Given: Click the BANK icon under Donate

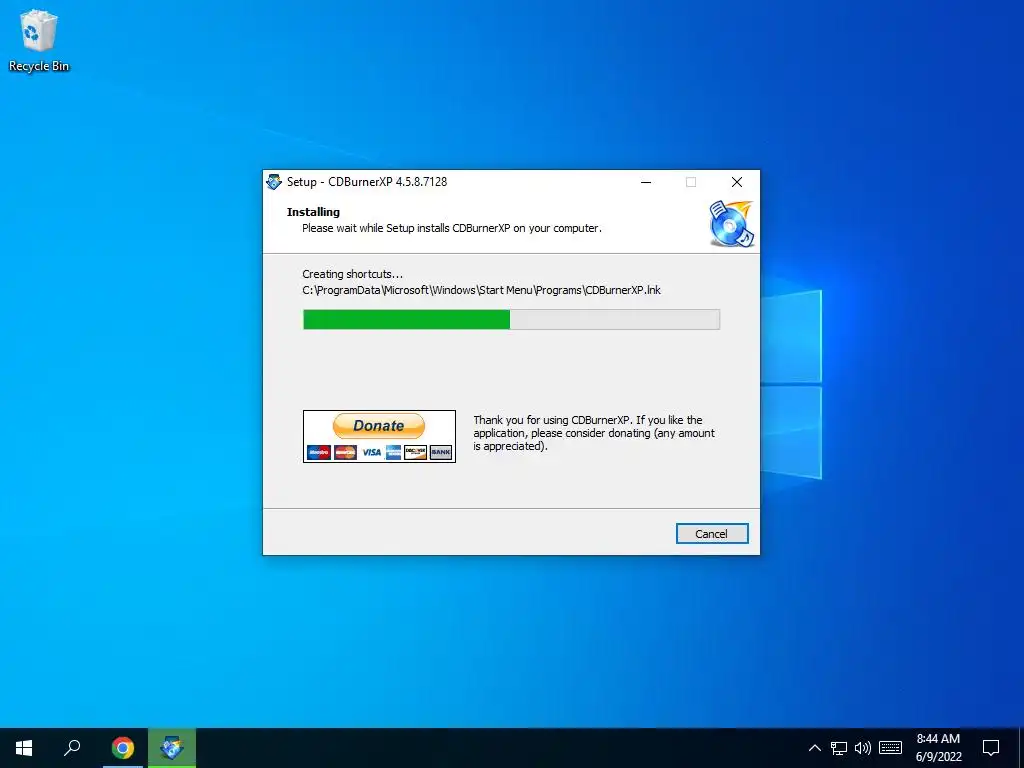Looking at the screenshot, I should [441, 452].
